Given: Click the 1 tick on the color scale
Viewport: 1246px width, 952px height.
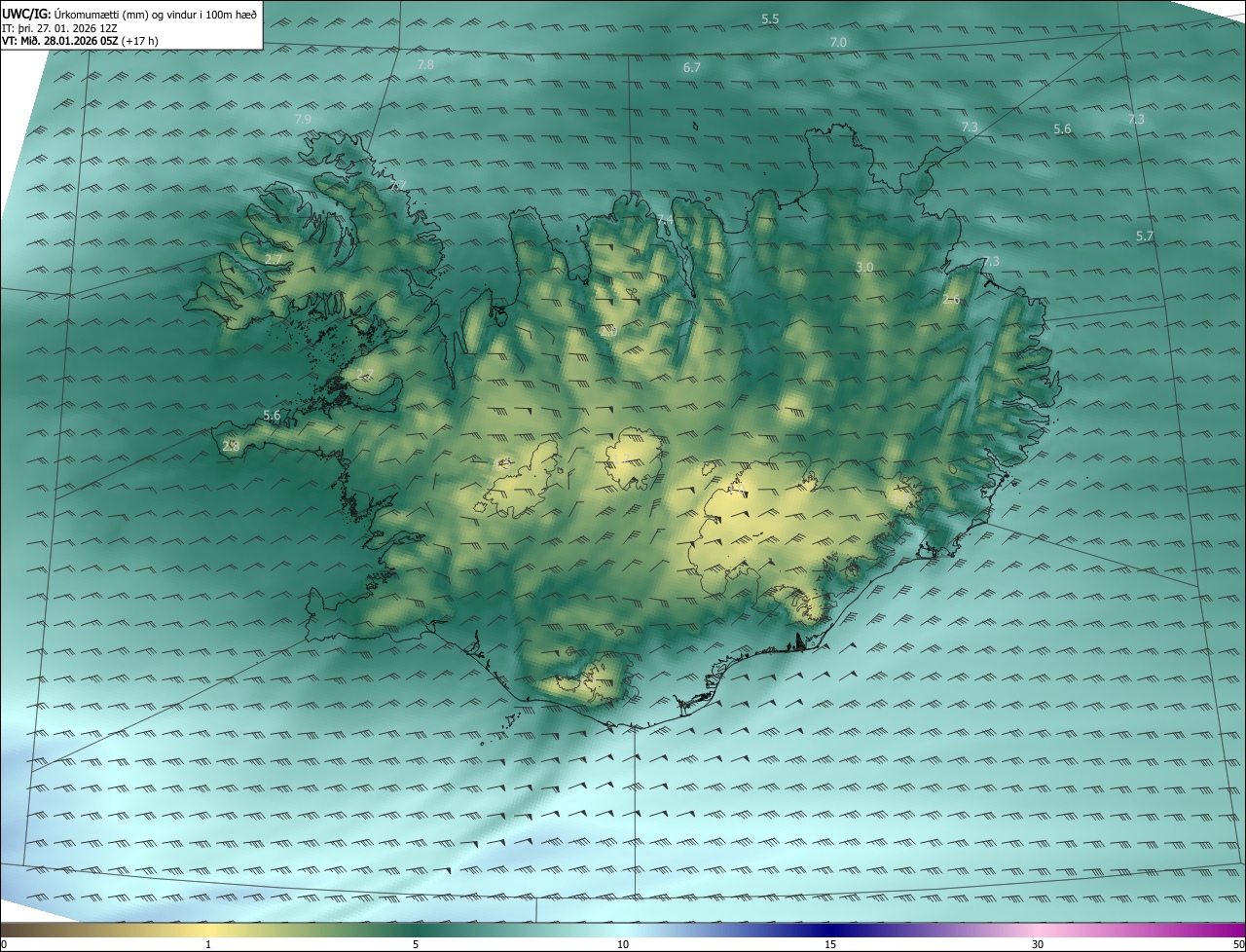Looking at the screenshot, I should pos(208,945).
